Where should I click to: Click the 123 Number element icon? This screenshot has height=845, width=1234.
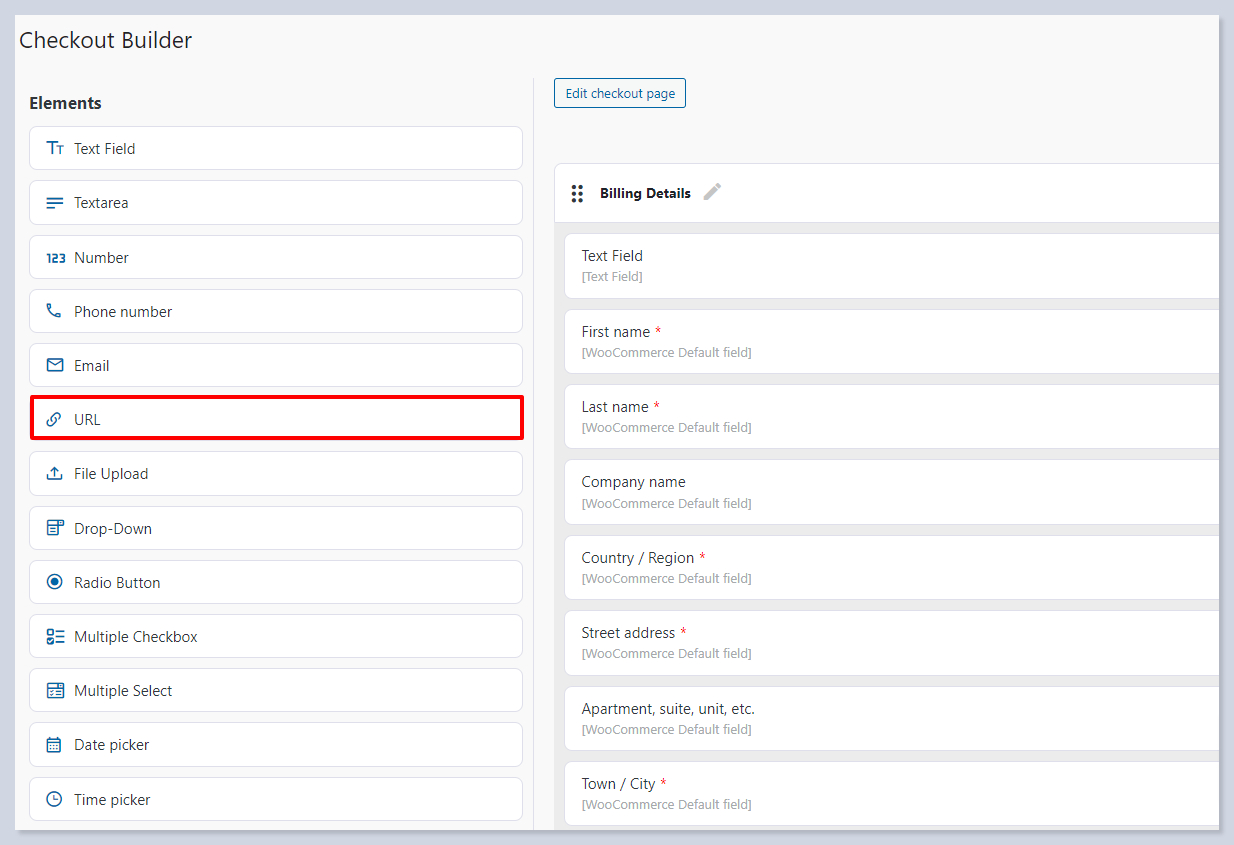pyautogui.click(x=55, y=258)
